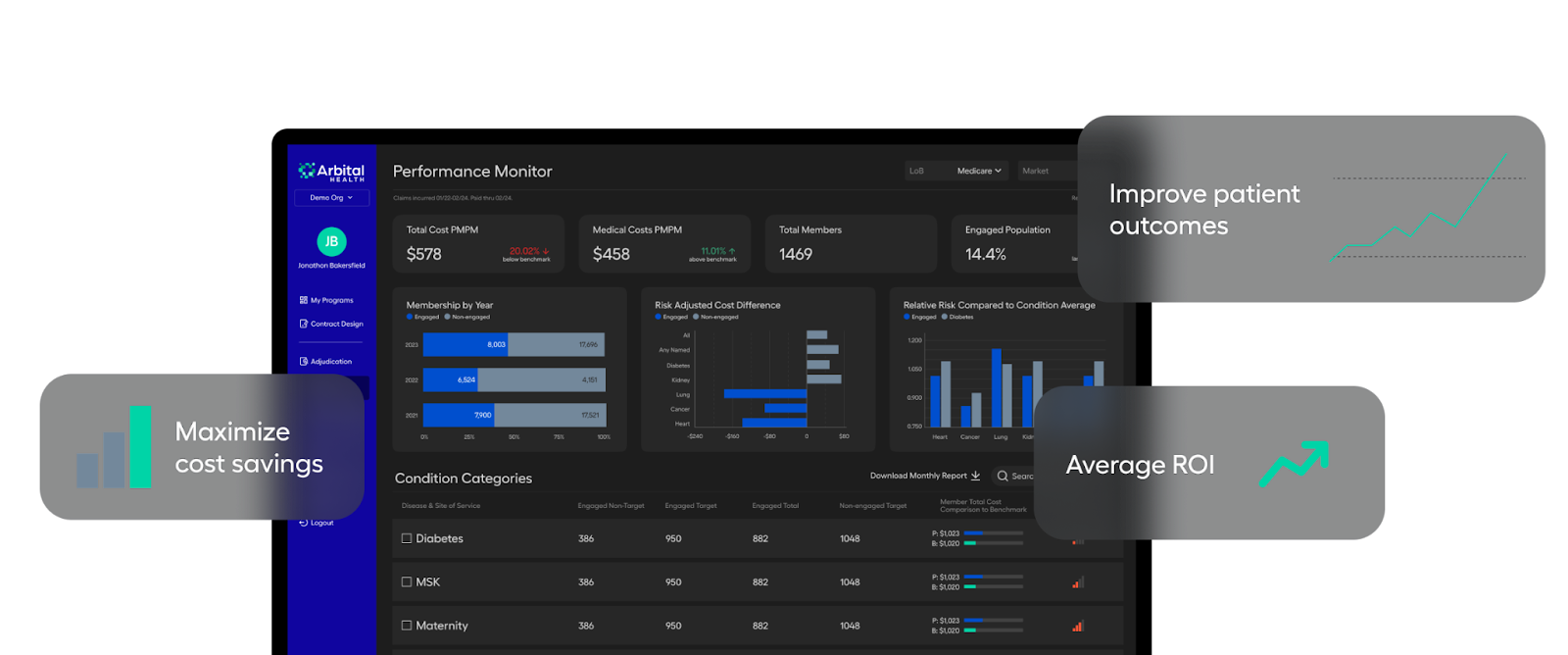Click the Arbital Health logo
The height and width of the screenshot is (655, 1568).
[331, 173]
